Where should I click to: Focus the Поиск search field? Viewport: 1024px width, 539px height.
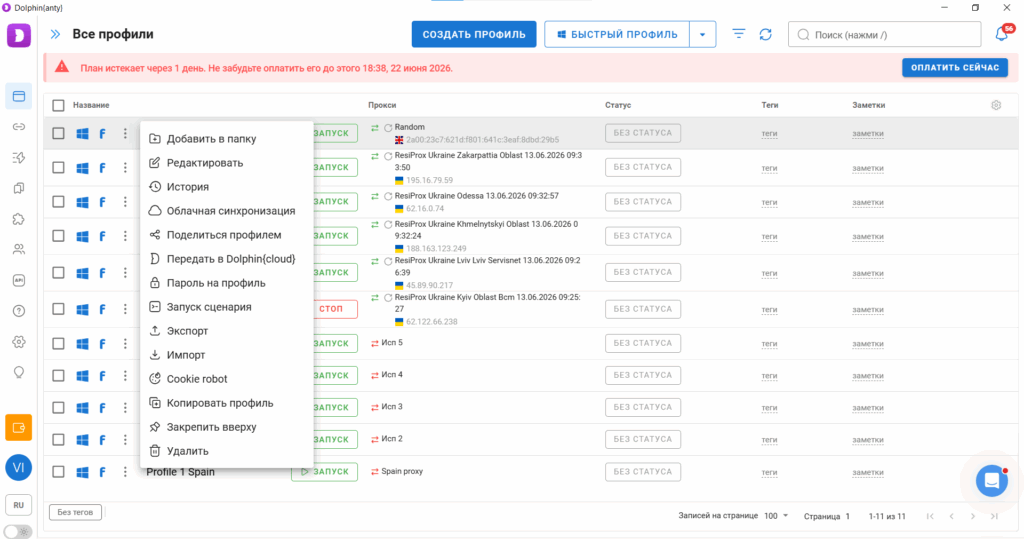884,35
